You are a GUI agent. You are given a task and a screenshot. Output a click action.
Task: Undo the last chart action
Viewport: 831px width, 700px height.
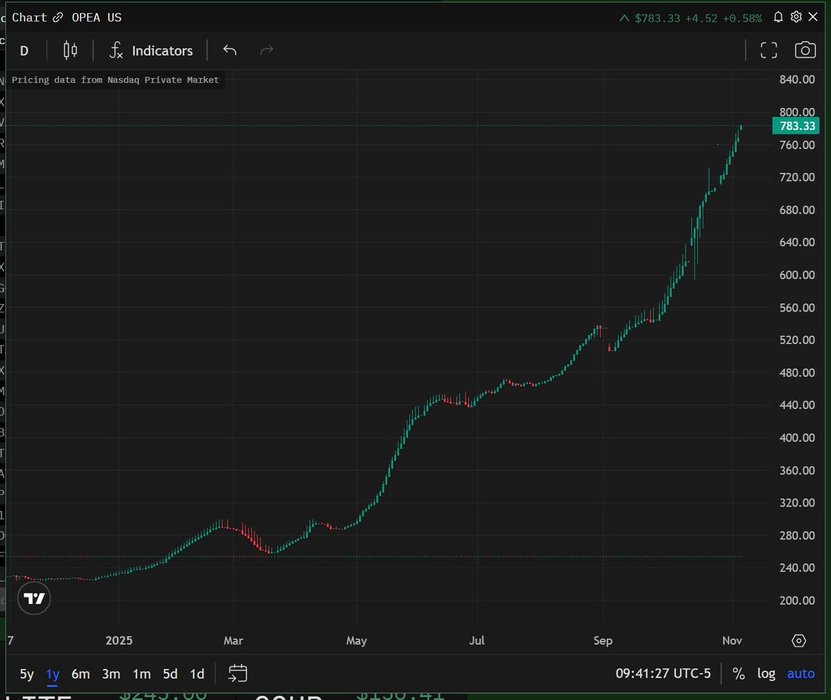(x=230, y=50)
